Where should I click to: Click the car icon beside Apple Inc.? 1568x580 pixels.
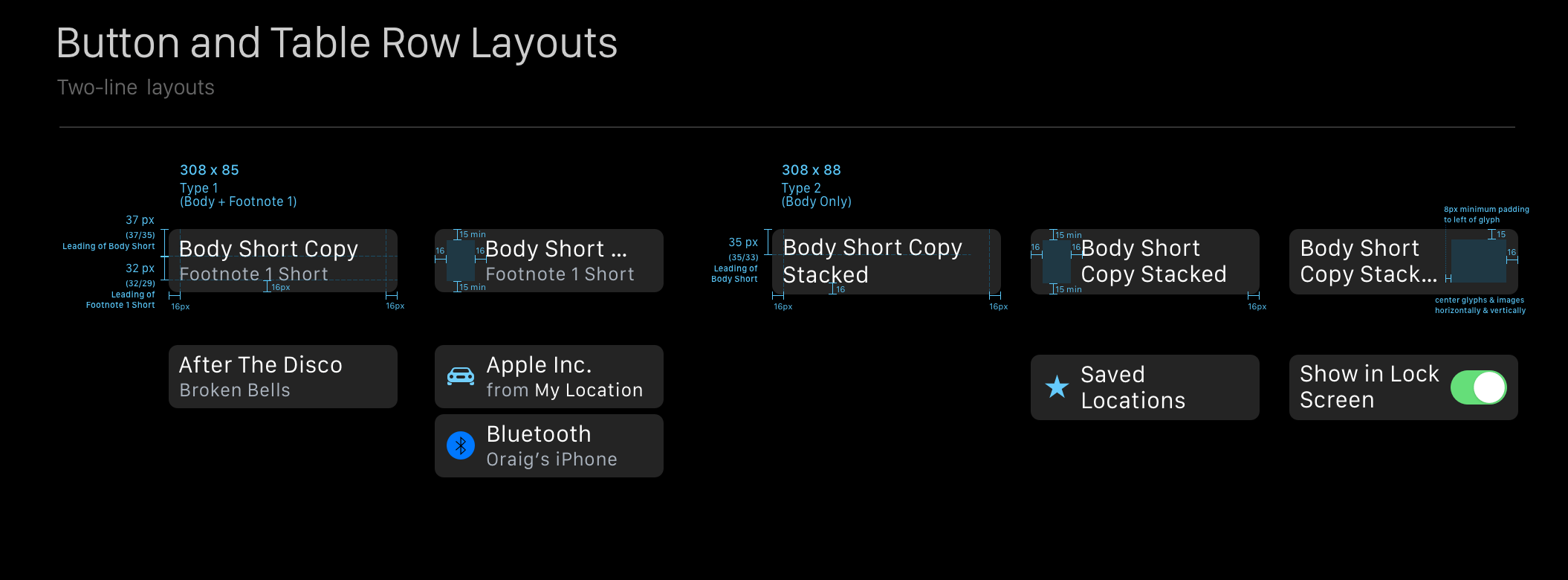461,376
